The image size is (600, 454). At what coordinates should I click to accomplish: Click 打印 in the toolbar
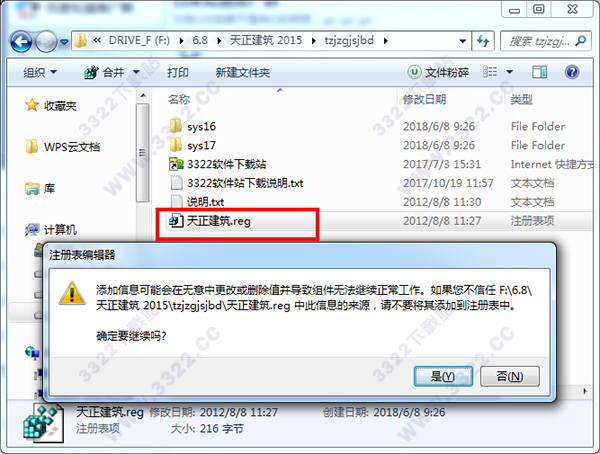[x=178, y=72]
